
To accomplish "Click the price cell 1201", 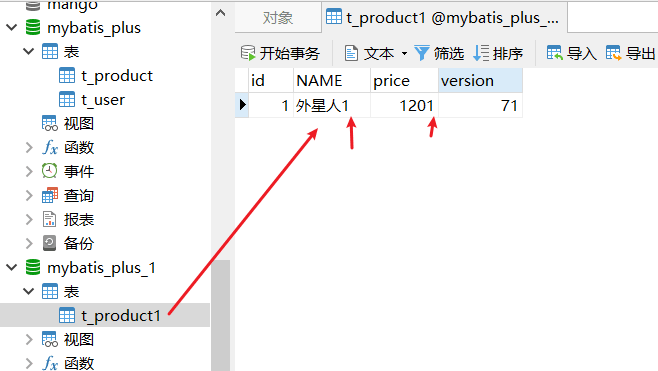I will pyautogui.click(x=404, y=105).
